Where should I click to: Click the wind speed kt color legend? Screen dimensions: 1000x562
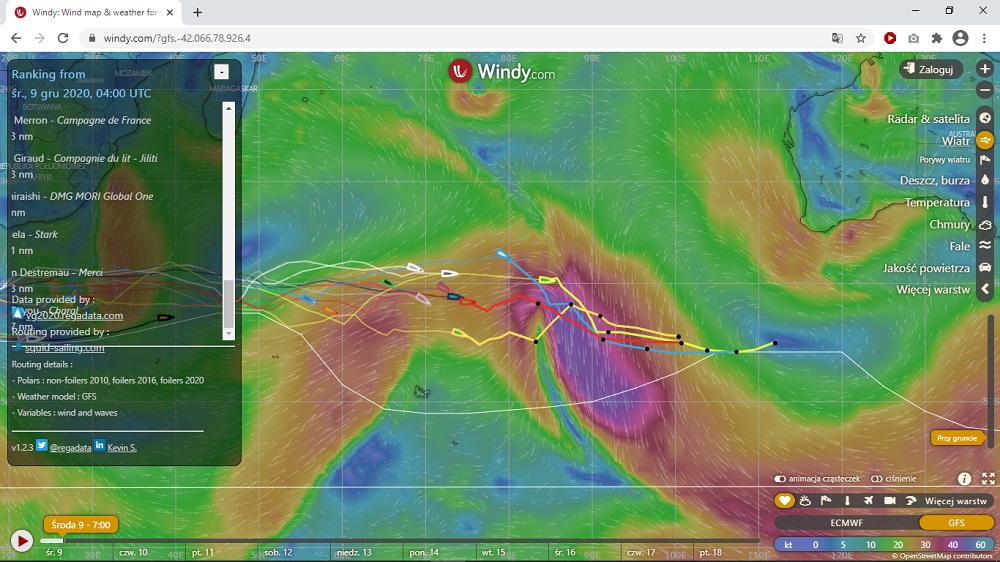coord(884,545)
